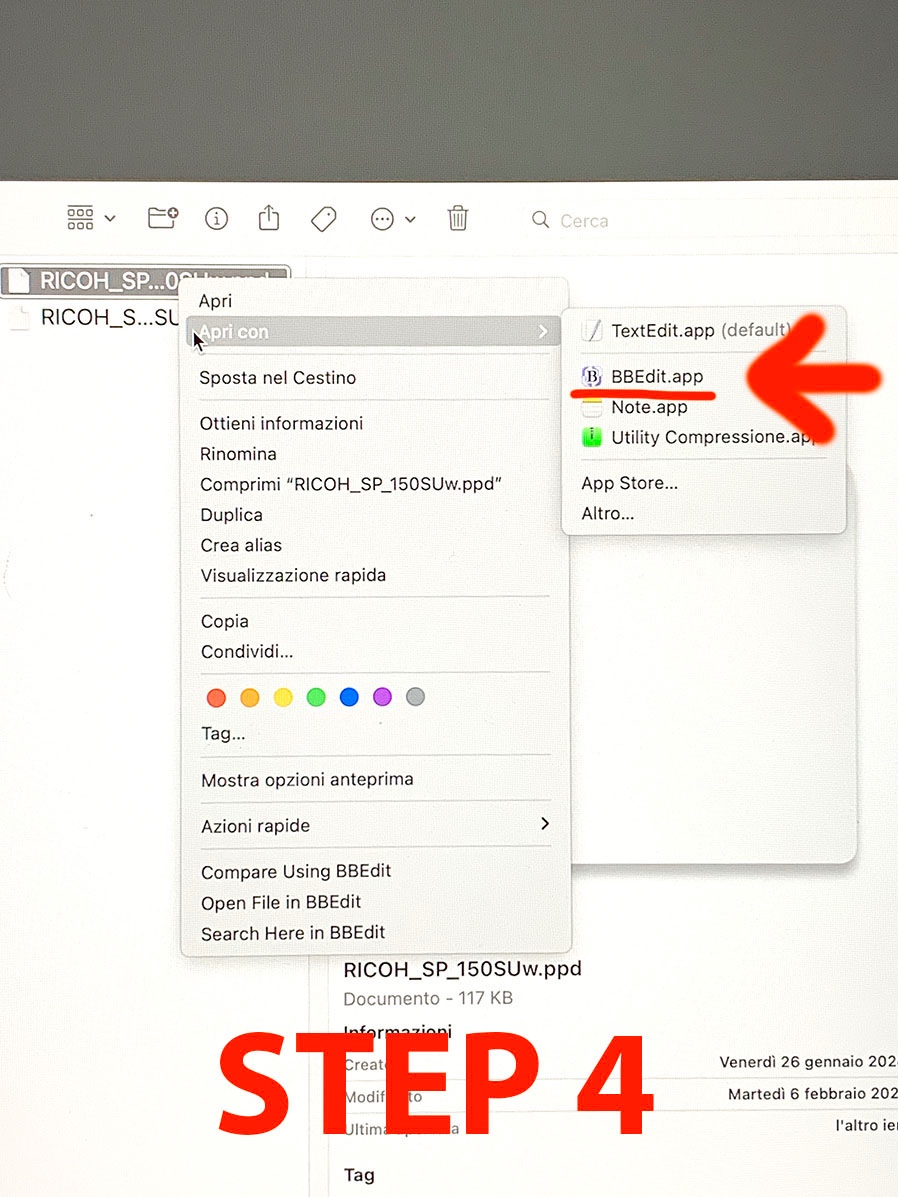This screenshot has height=1197, width=898.
Task: Choose Rinomina in context menu
Action: point(238,453)
